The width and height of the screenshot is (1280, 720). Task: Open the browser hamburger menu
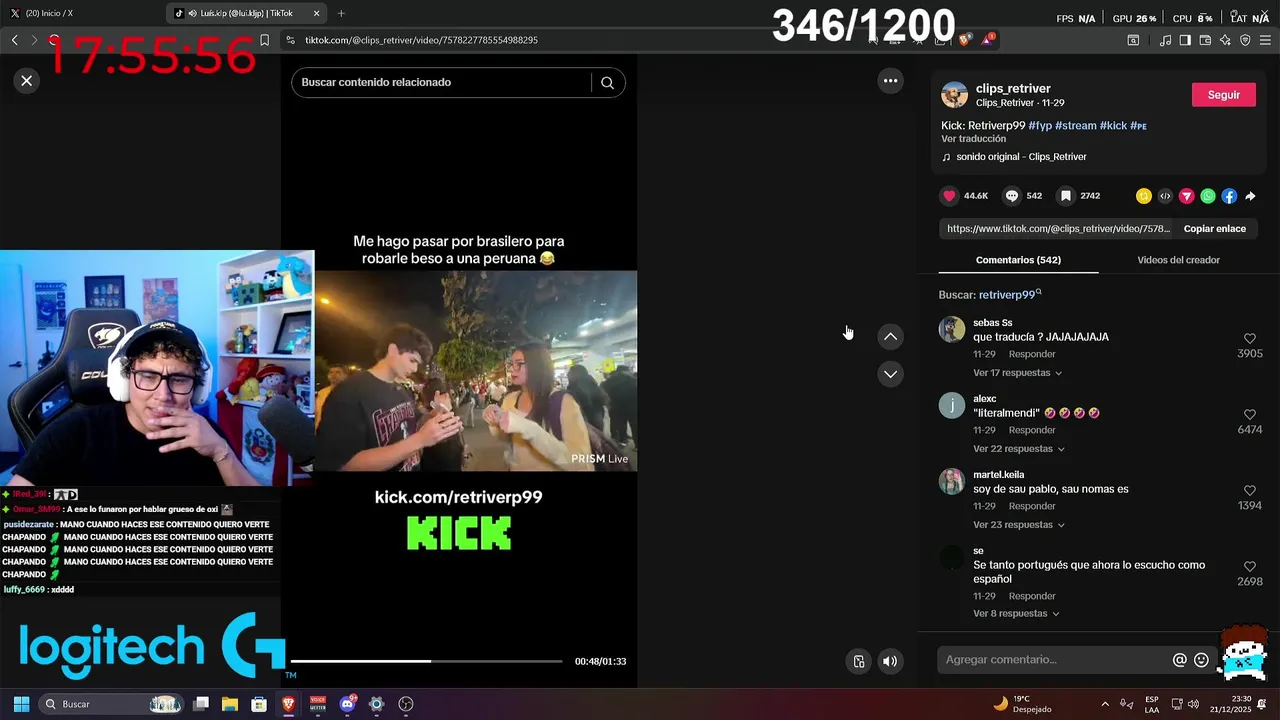[1265, 40]
